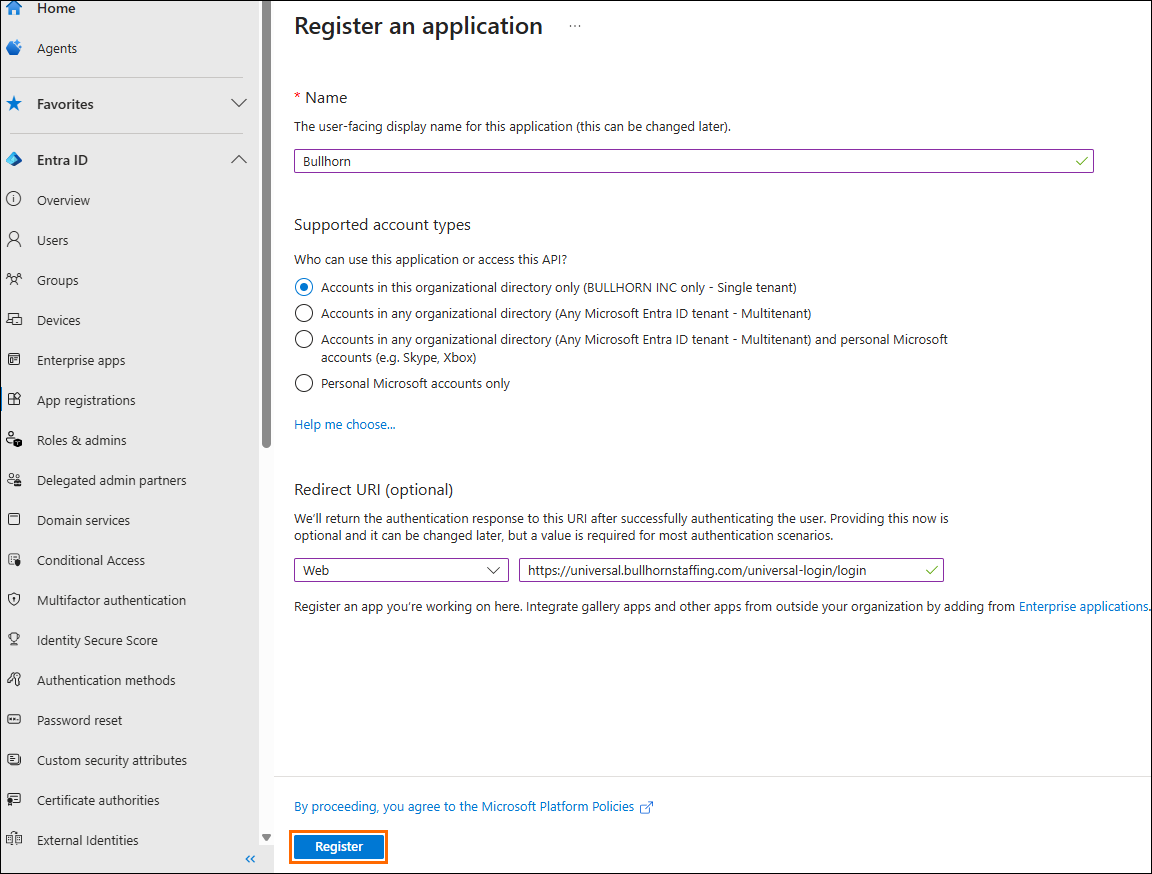This screenshot has width=1152, height=874.
Task: Go to Conditional Access in the sidebar
Action: click(x=91, y=560)
